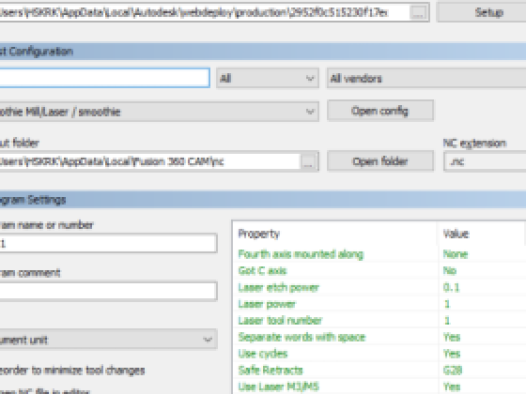Browse for the output folder
The height and width of the screenshot is (394, 526).
pyautogui.click(x=308, y=162)
